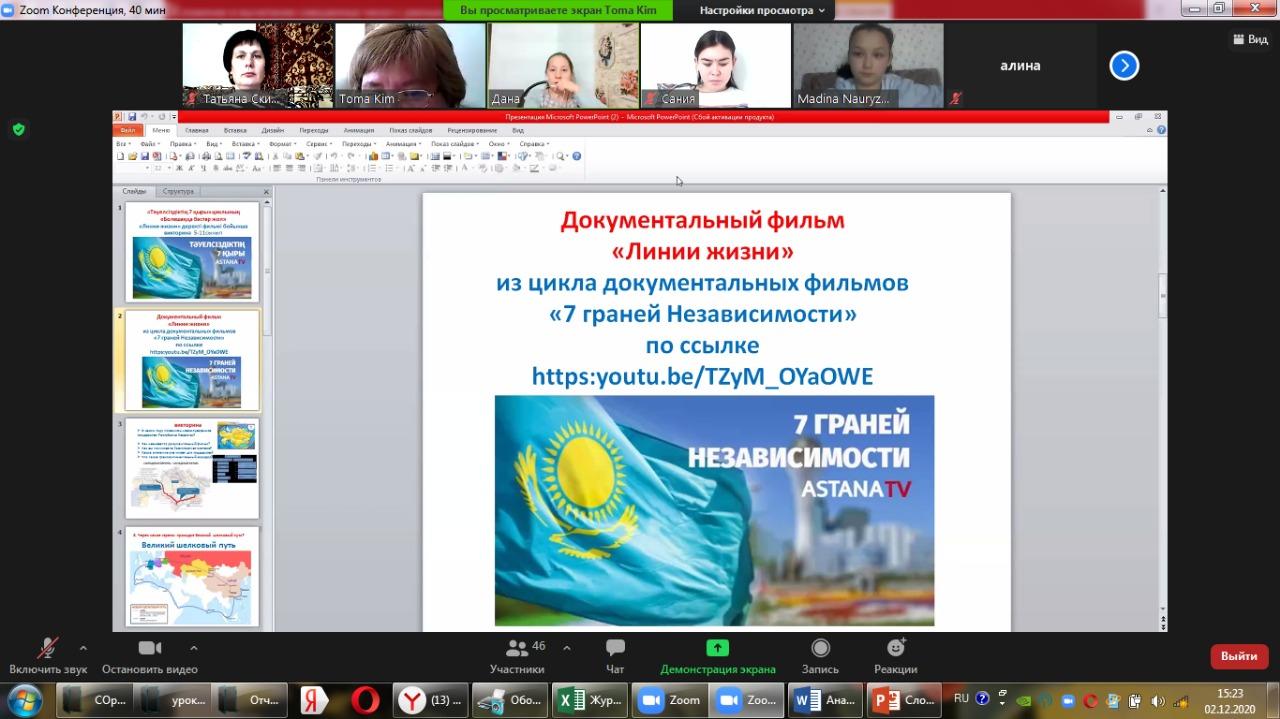Image resolution: width=1280 pixels, height=719 pixels.
Task: Expand audio options arrow next to microphone
Action: click(83, 647)
